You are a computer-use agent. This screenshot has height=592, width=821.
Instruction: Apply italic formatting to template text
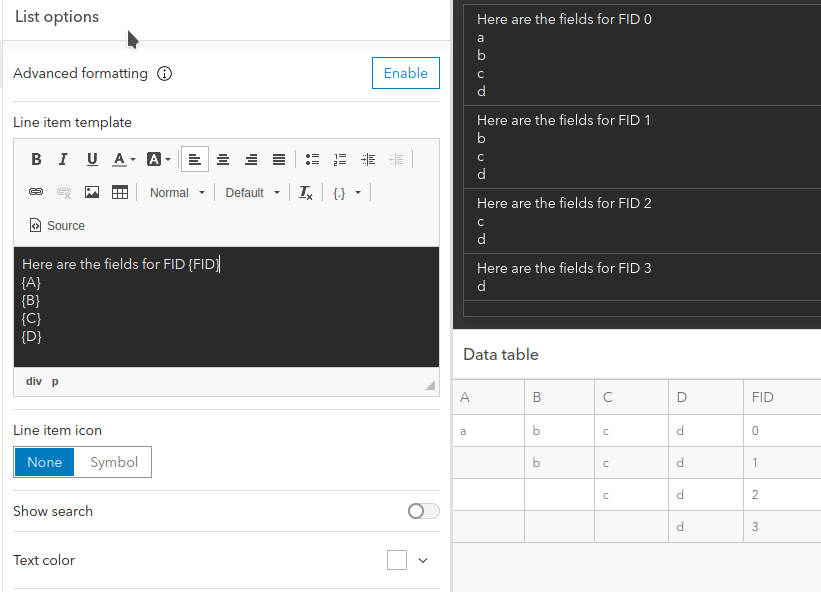click(x=64, y=159)
